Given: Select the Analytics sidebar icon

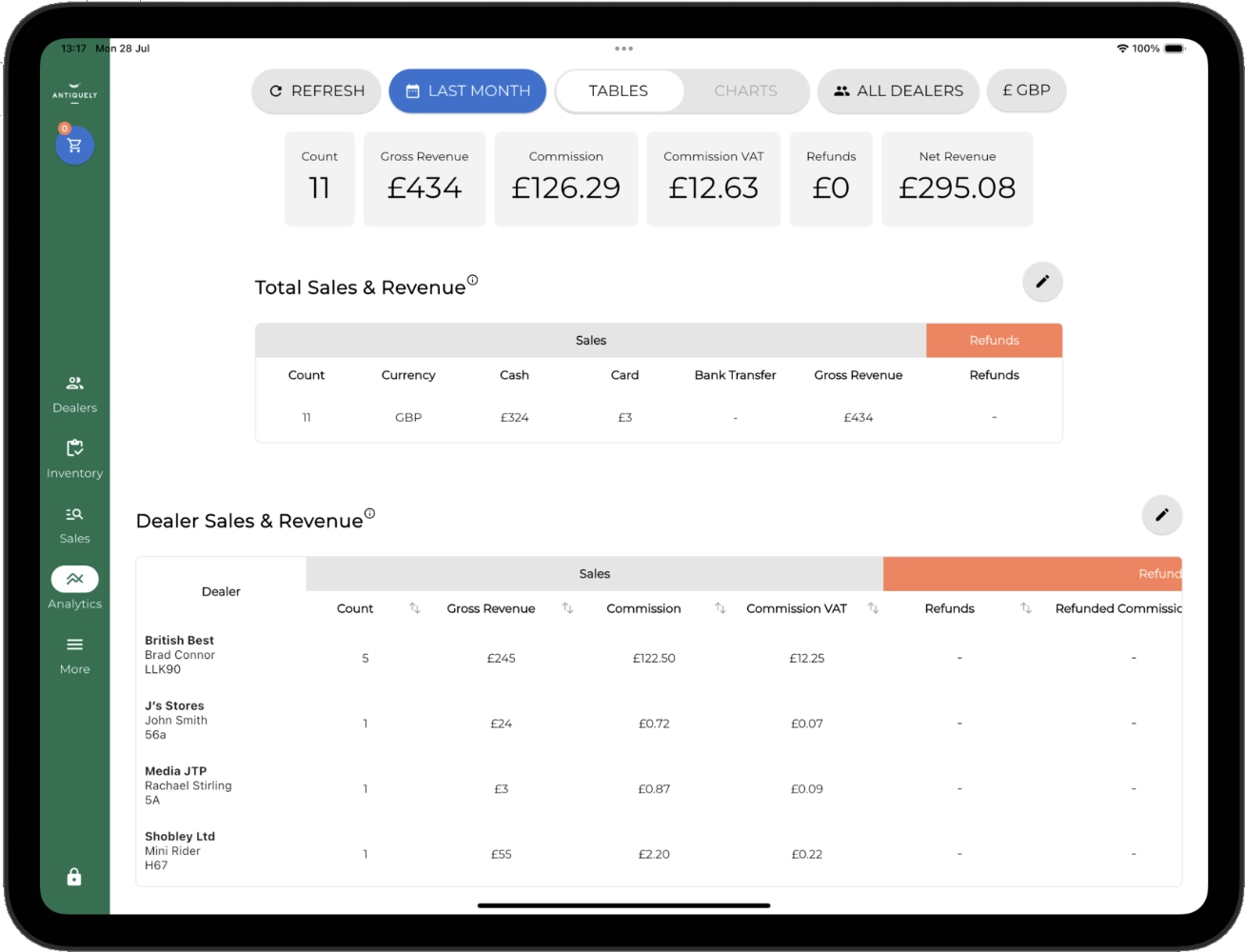Looking at the screenshot, I should click(74, 589).
